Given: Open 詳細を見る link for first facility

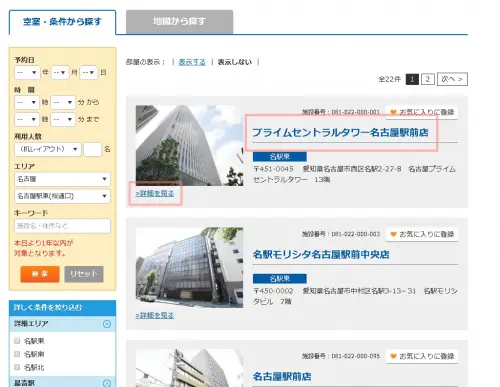Looking at the screenshot, I should pyautogui.click(x=155, y=193).
